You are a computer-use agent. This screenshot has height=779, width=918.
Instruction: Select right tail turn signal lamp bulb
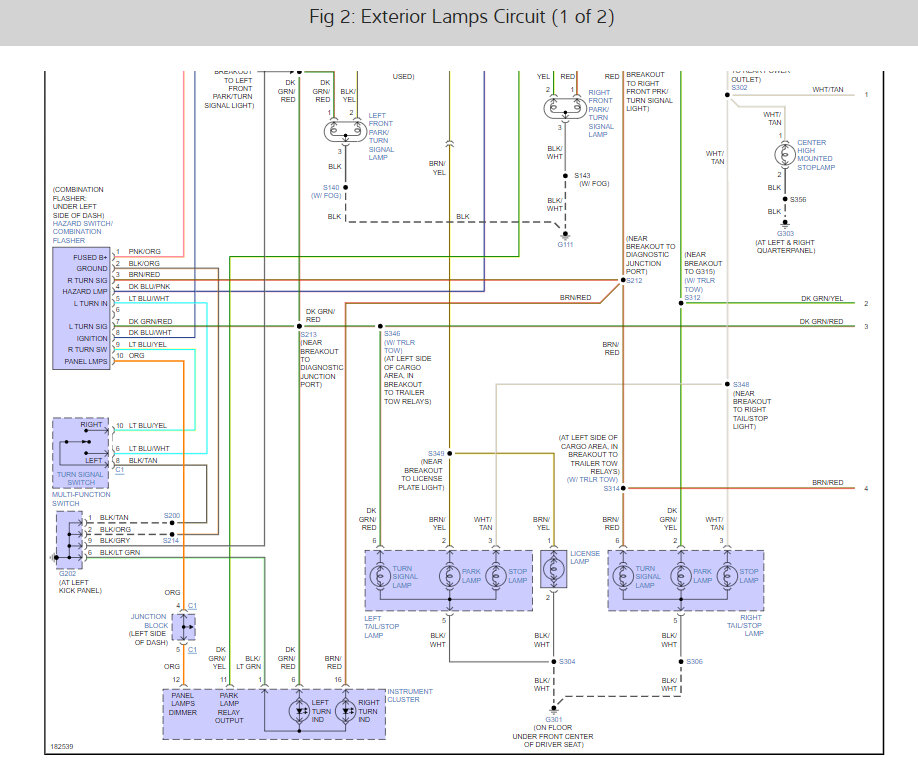coord(623,576)
